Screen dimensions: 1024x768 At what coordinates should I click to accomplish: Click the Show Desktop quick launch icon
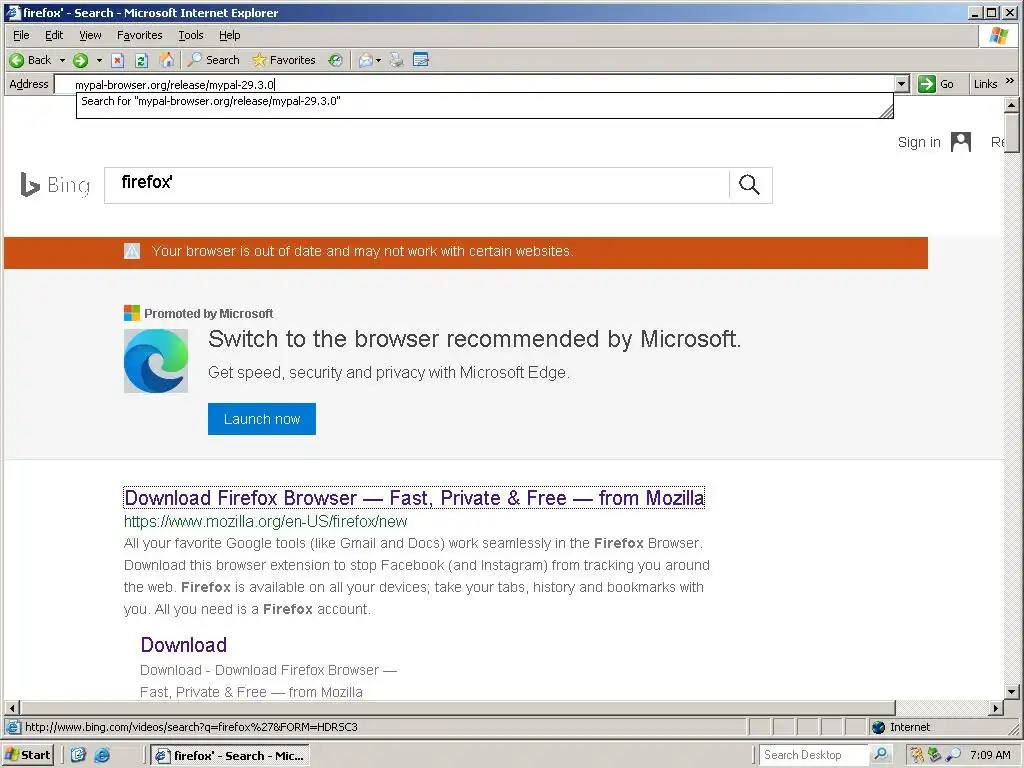(78, 755)
